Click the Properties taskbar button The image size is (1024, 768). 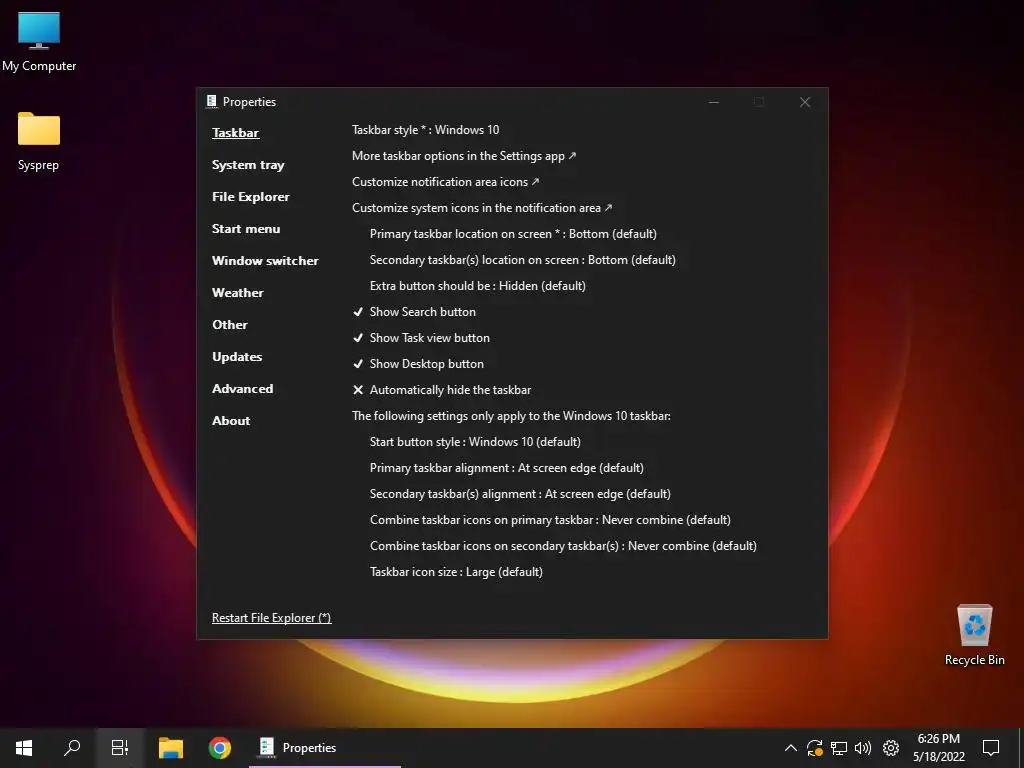tap(325, 748)
